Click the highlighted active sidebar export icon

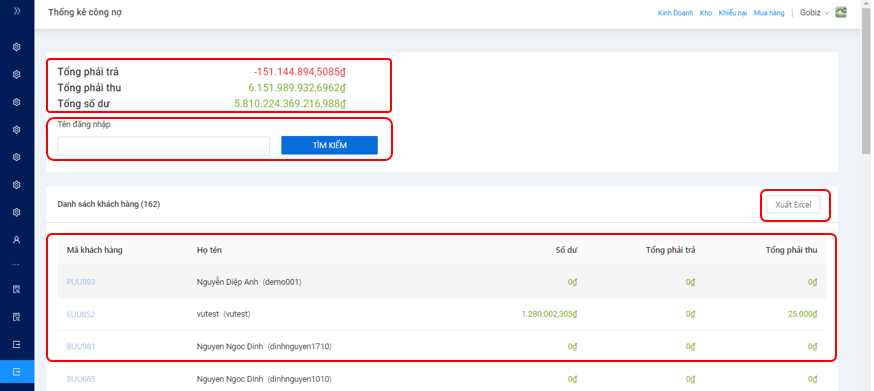pos(17,371)
